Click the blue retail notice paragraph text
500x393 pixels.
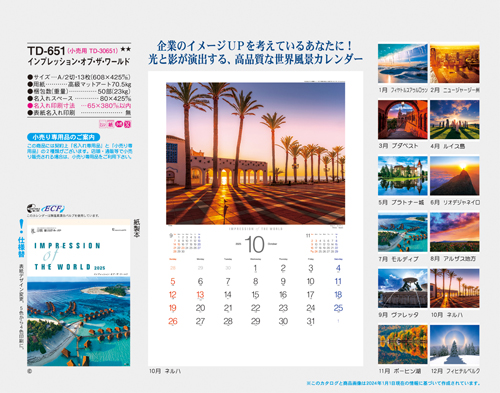(x=80, y=151)
